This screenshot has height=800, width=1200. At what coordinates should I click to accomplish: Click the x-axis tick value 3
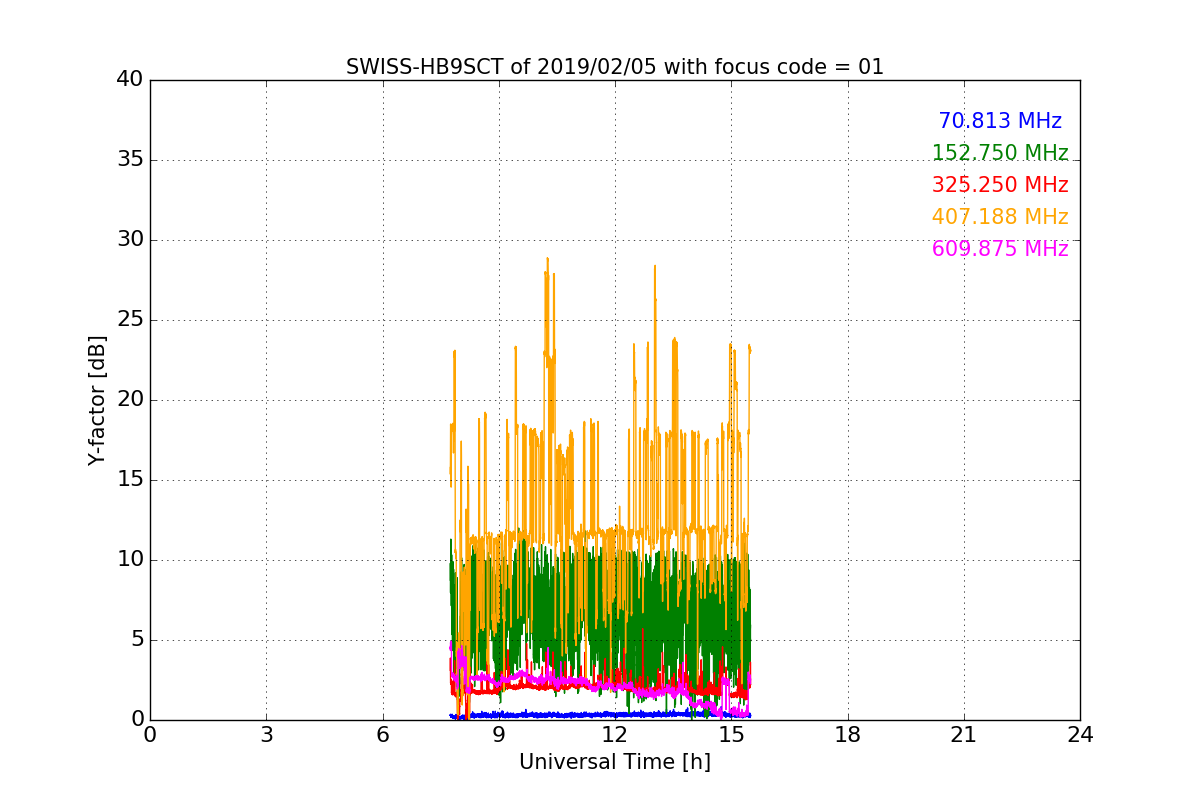[266, 735]
